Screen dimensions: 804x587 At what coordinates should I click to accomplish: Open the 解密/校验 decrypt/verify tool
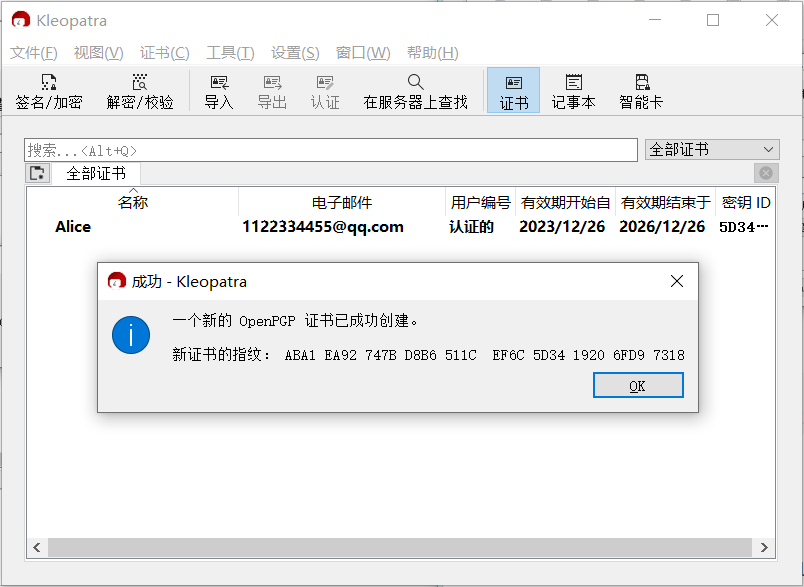click(139, 91)
